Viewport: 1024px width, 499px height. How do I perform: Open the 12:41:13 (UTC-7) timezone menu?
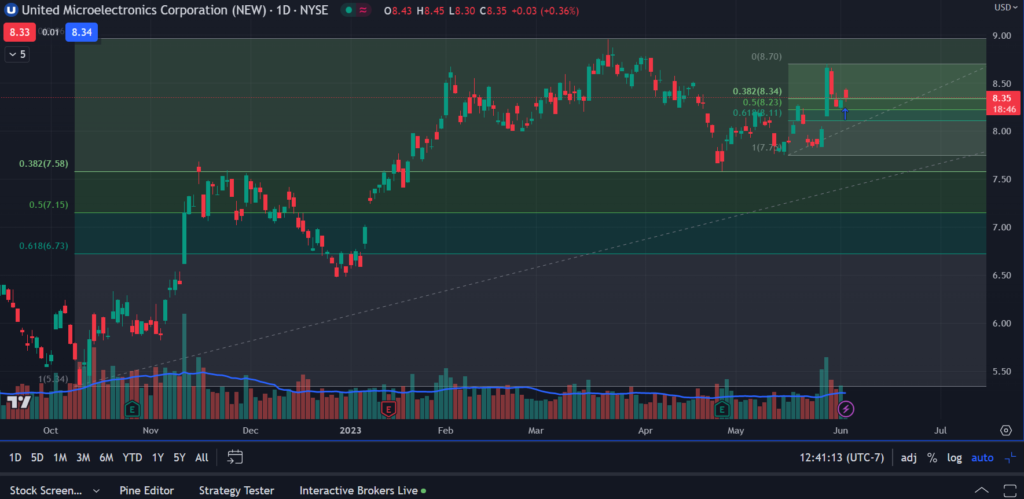pyautogui.click(x=843, y=457)
